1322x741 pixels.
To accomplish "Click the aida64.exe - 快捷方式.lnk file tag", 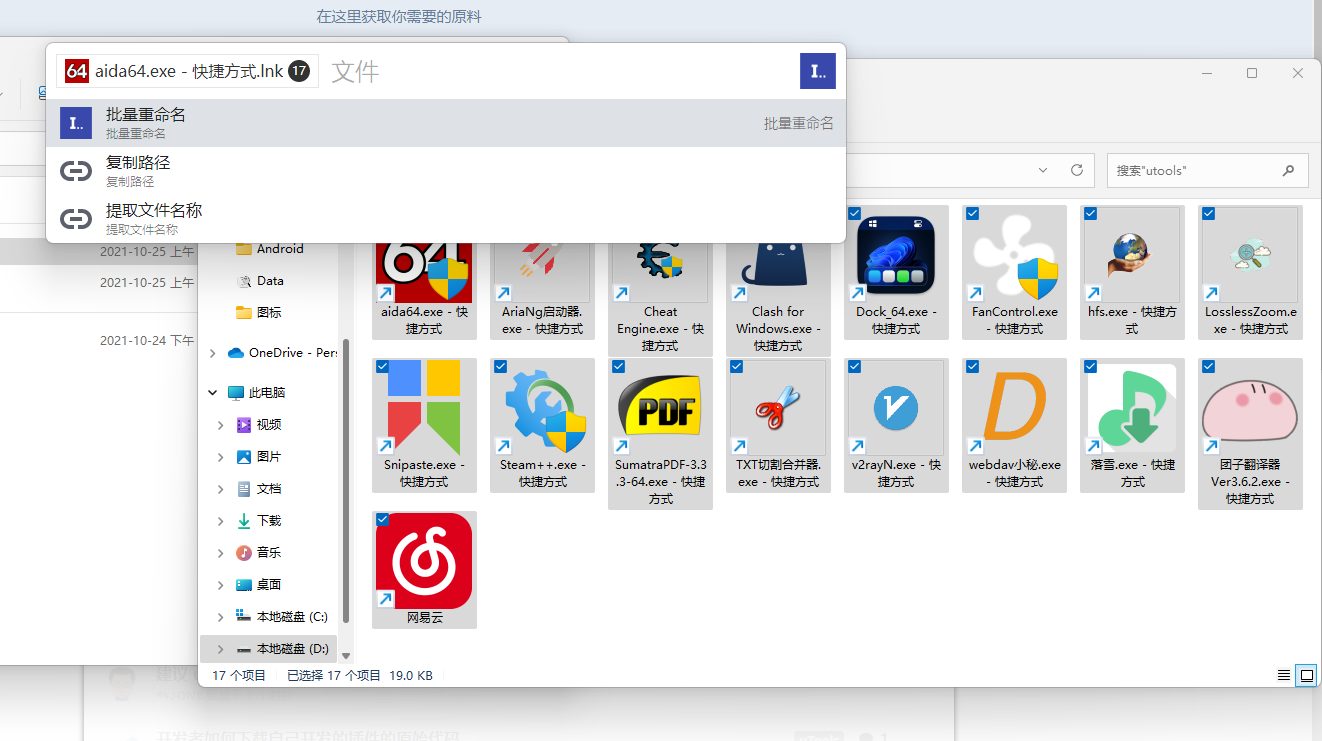I will click(x=187, y=71).
